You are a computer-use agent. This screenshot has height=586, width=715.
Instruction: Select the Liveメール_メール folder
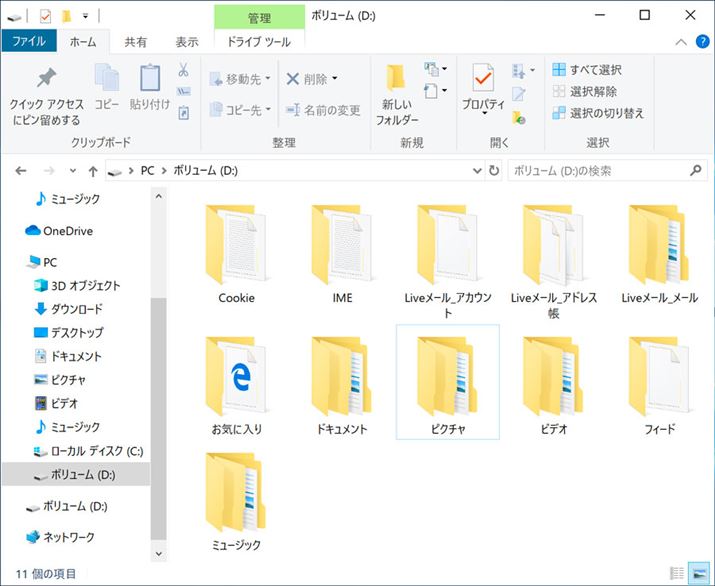[659, 254]
